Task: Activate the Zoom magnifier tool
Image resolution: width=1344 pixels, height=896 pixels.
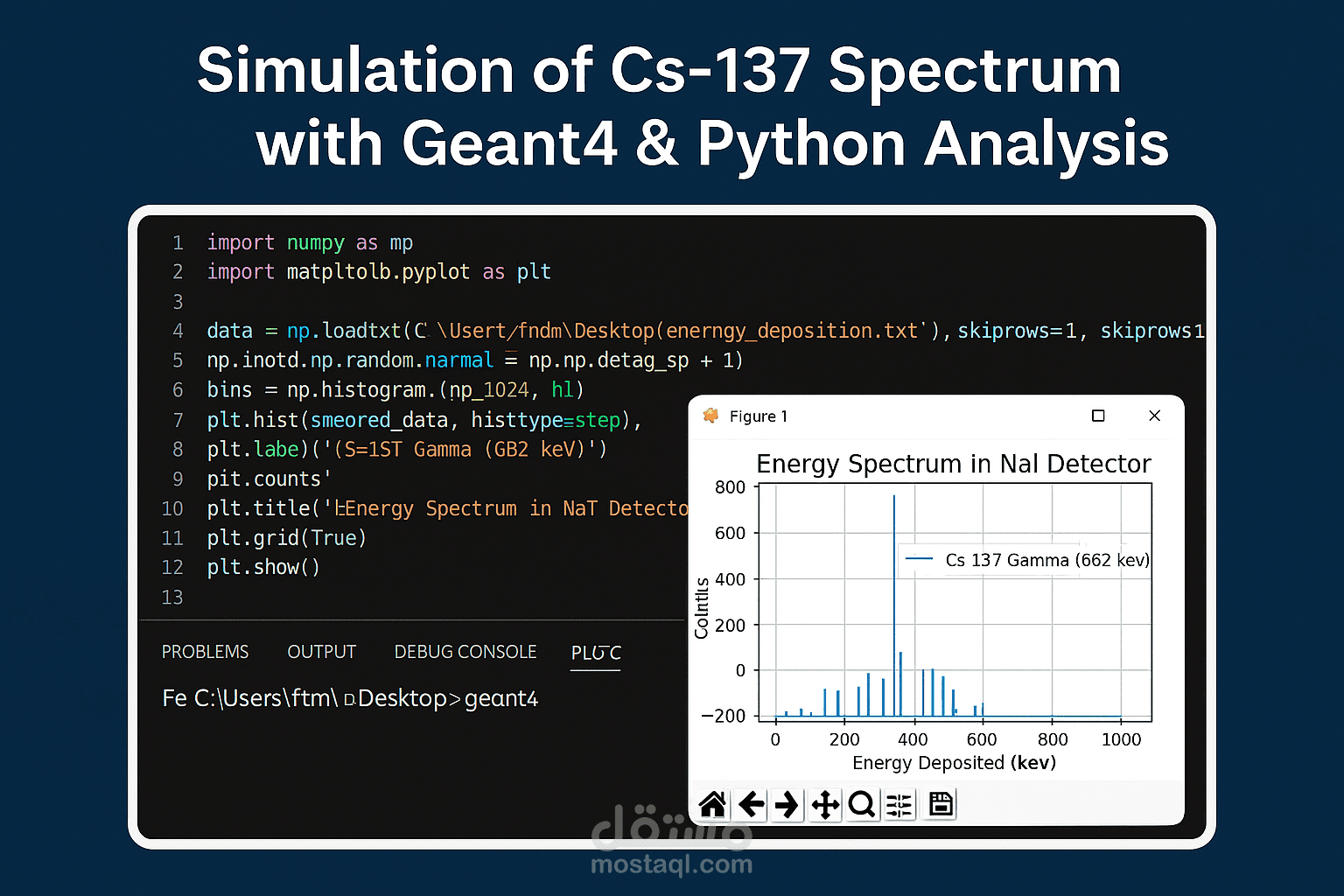Action: tap(862, 804)
